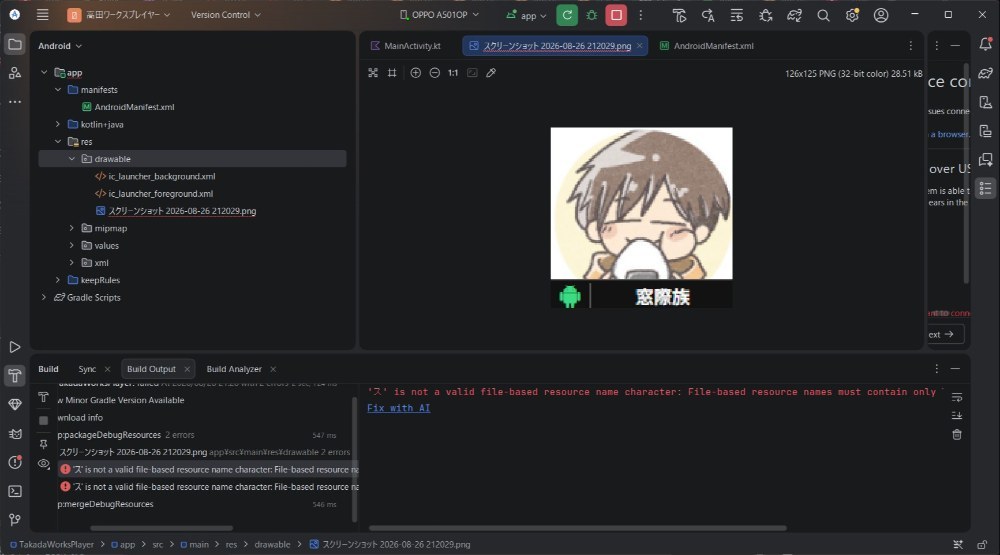Open Resource Manager in left sidebar
This screenshot has width=1000, height=555.
[15, 73]
